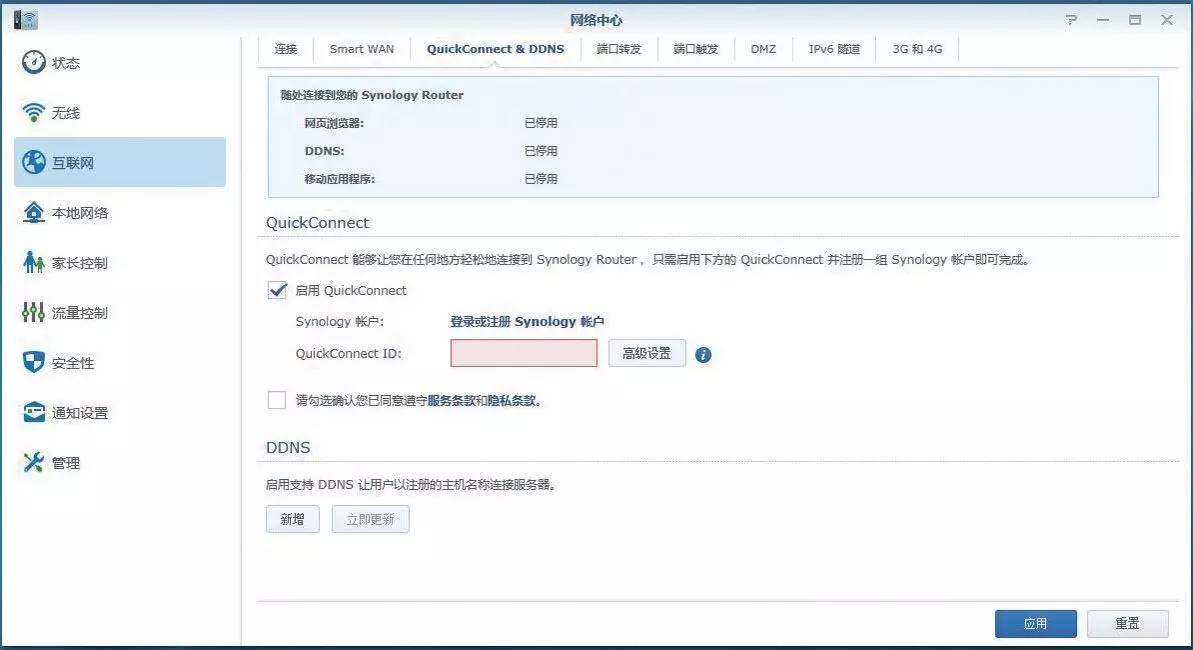This screenshot has height=650, width=1193.
Task: Open the 本地网络 local network section
Action: [x=119, y=212]
